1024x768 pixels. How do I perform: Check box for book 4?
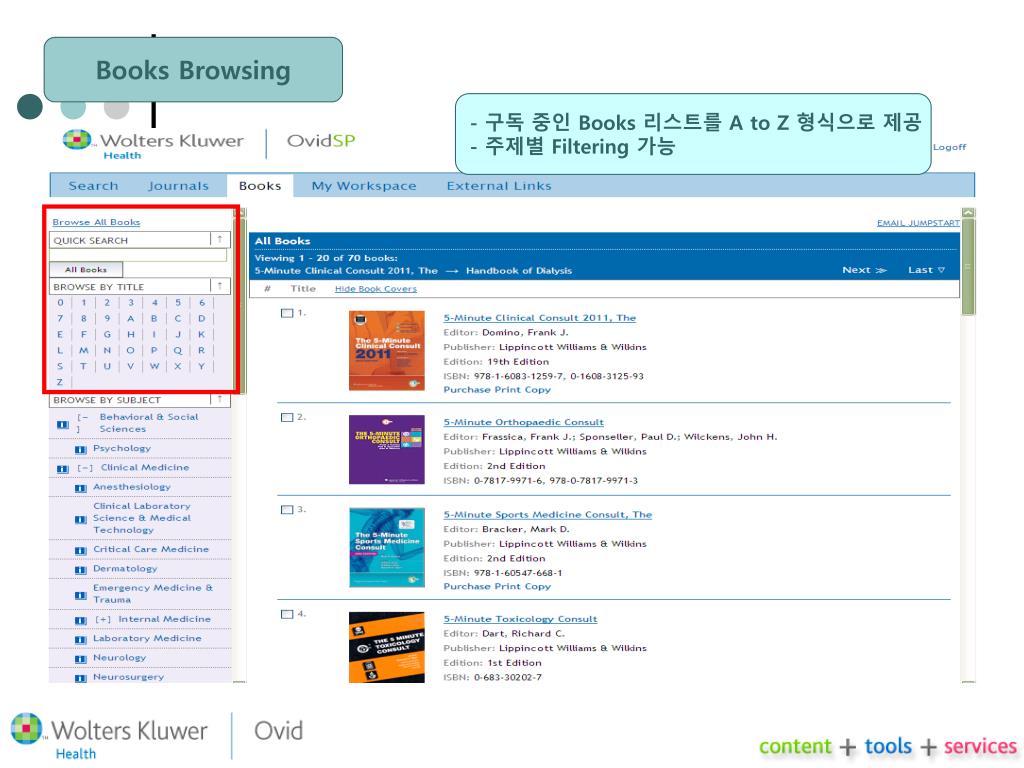pos(287,614)
